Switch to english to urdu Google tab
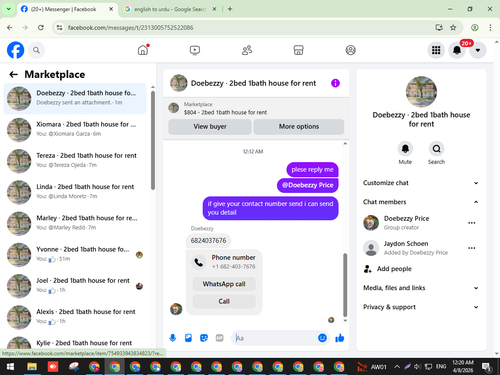 point(169,9)
